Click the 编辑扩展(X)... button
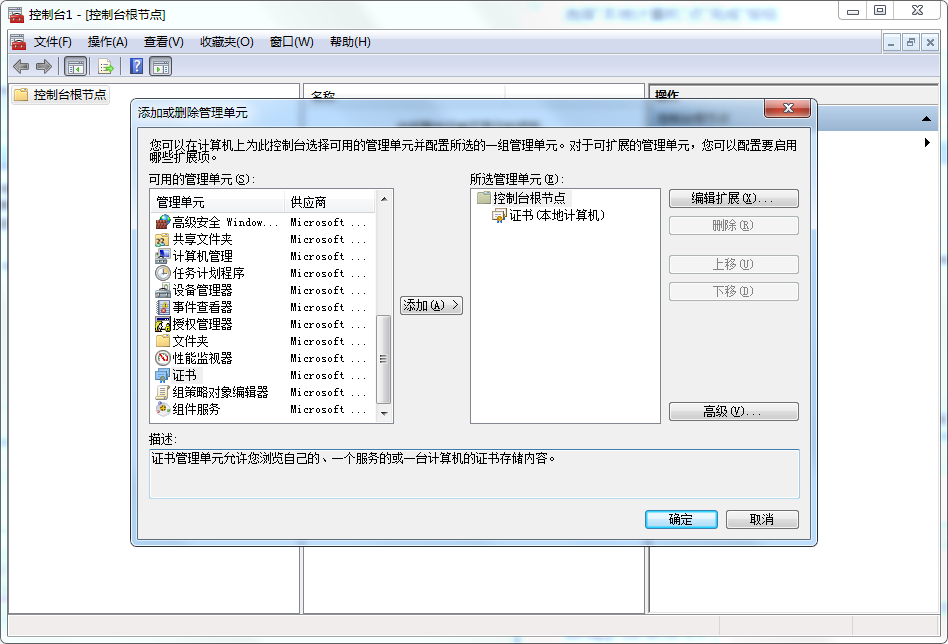The width and height of the screenshot is (948, 644). point(733,198)
